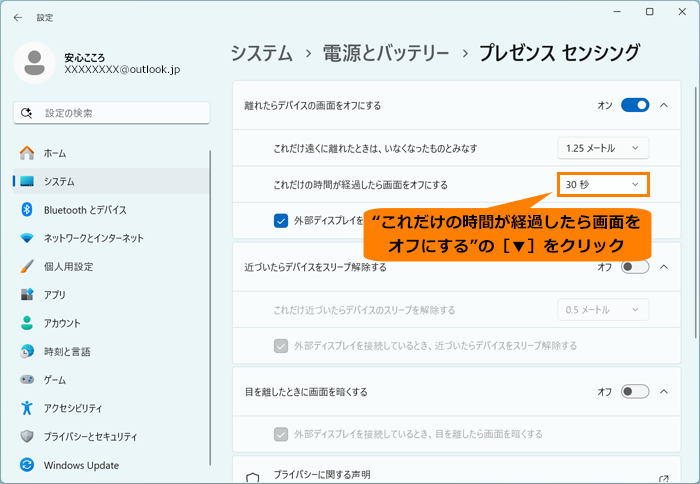The image size is (700, 484).
Task: Collapse 近づいたらデバイスをスリープ解除する section chevron
Action: [664, 267]
